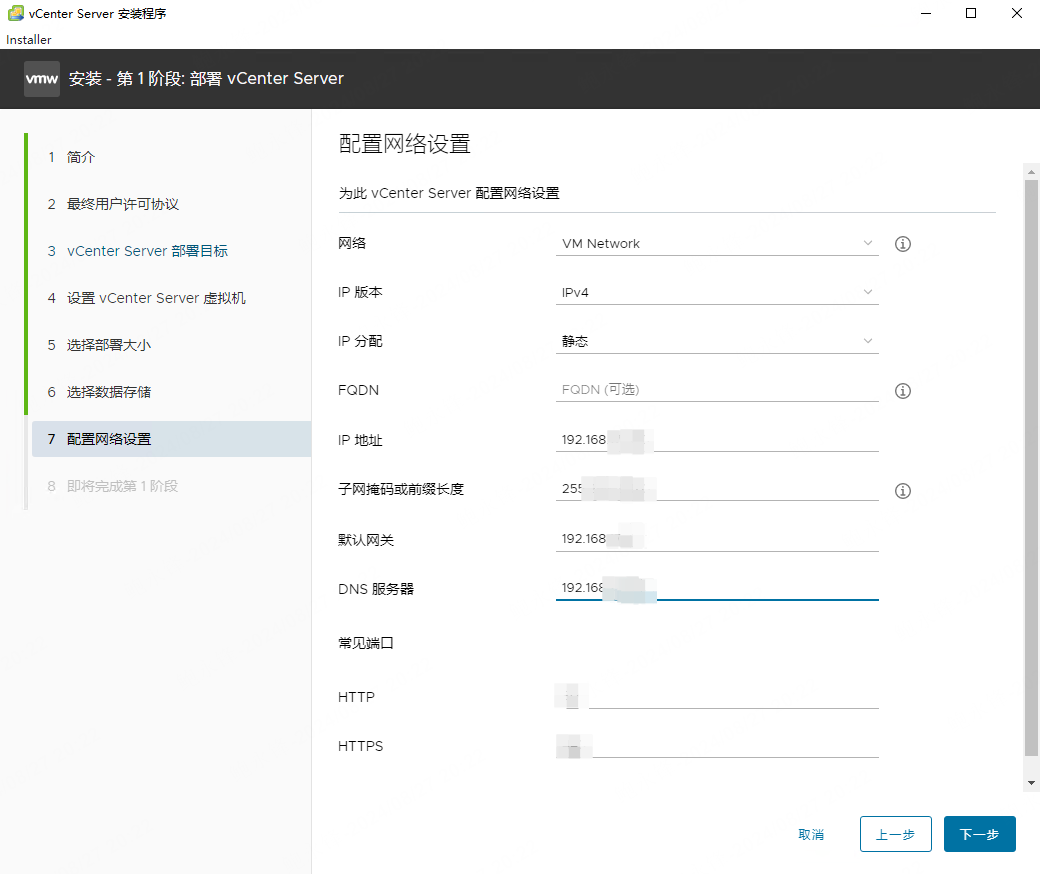Viewport: 1040px width, 874px height.
Task: Open the IP 分配 dropdown showing 静态
Action: point(717,342)
